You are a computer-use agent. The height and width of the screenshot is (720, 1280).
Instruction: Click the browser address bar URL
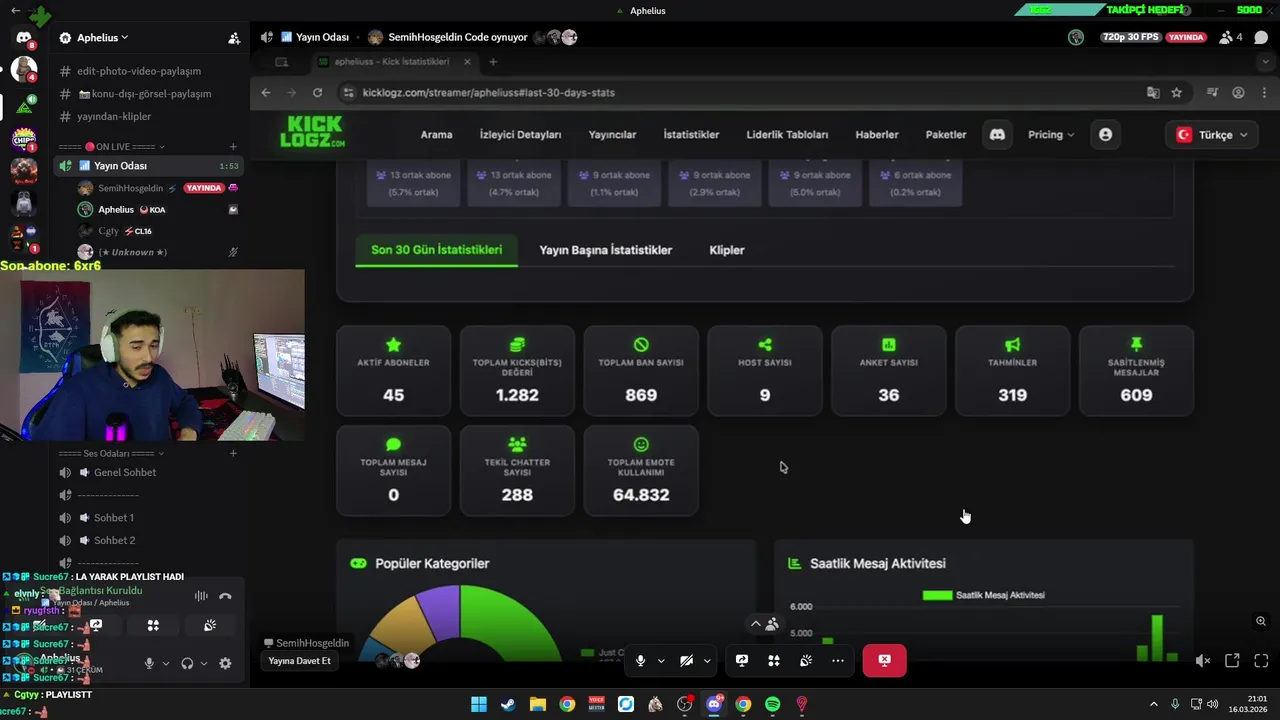[x=488, y=92]
